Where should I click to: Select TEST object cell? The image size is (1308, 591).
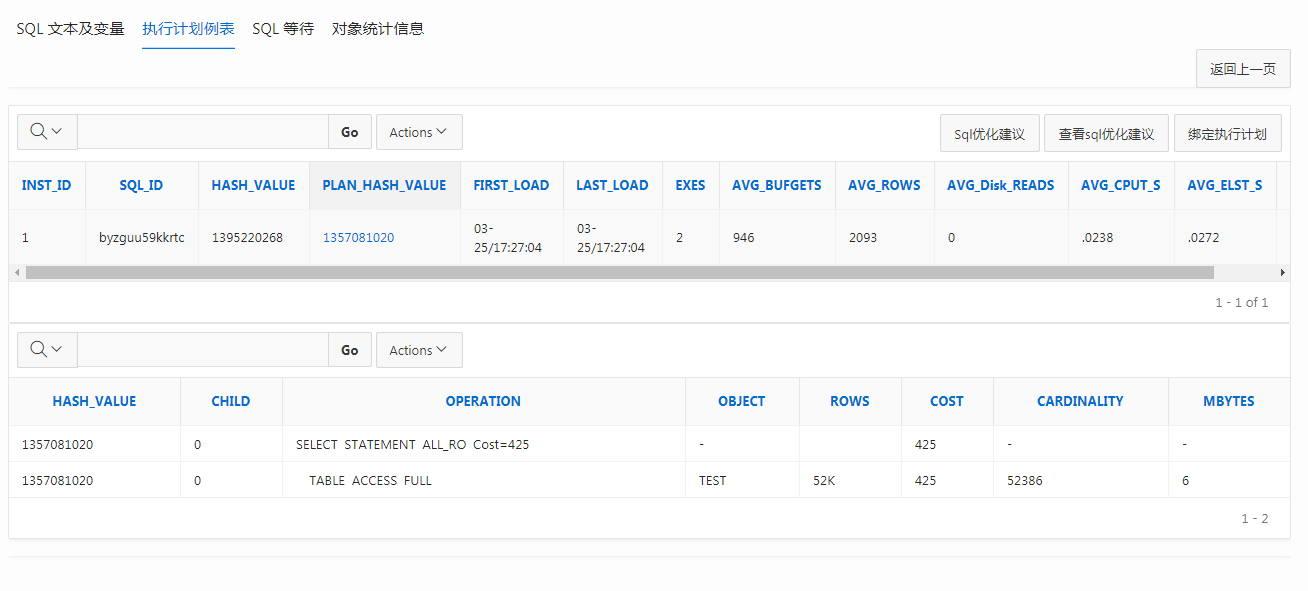click(713, 480)
